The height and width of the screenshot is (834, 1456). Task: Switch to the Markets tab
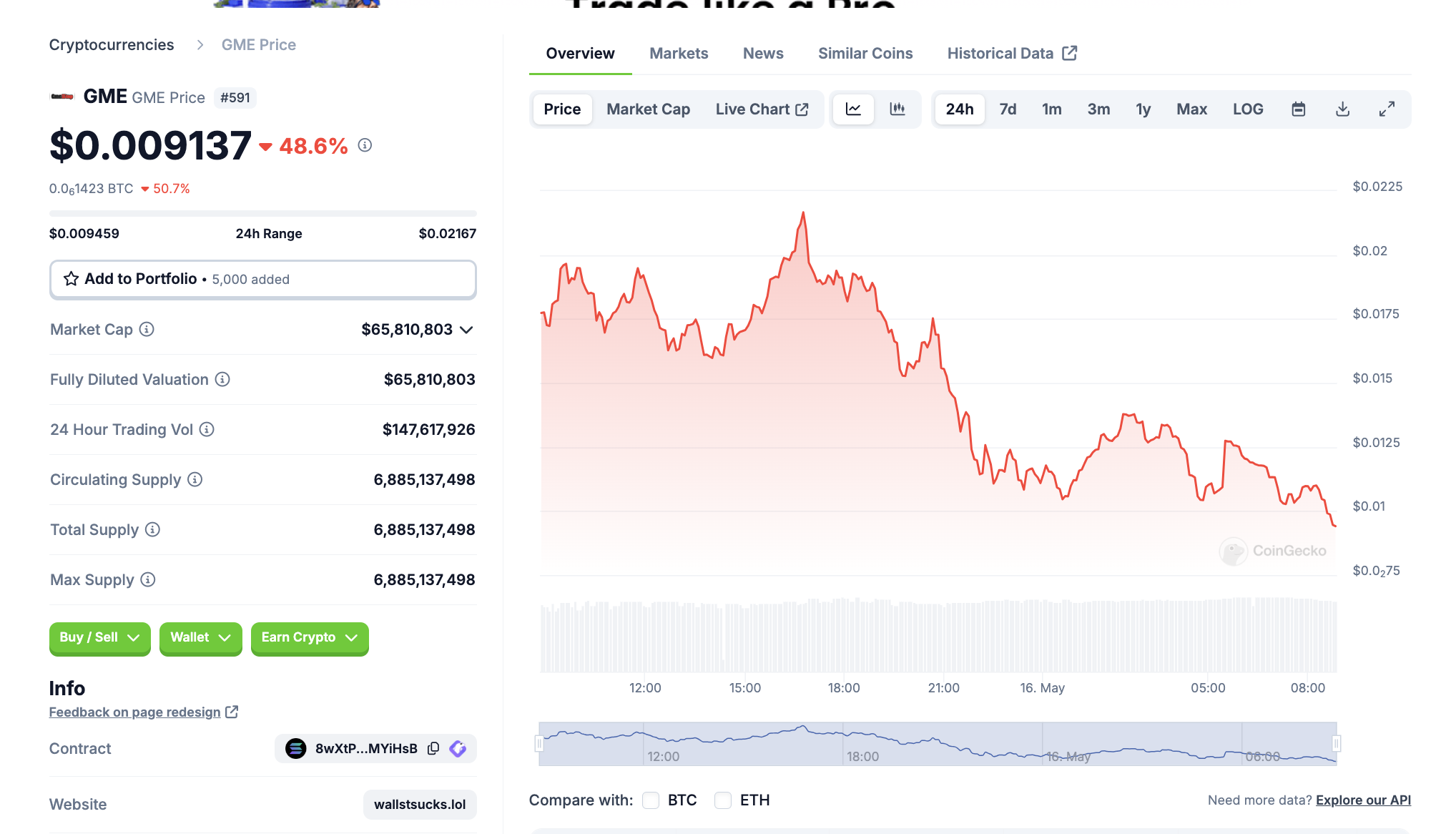point(679,54)
